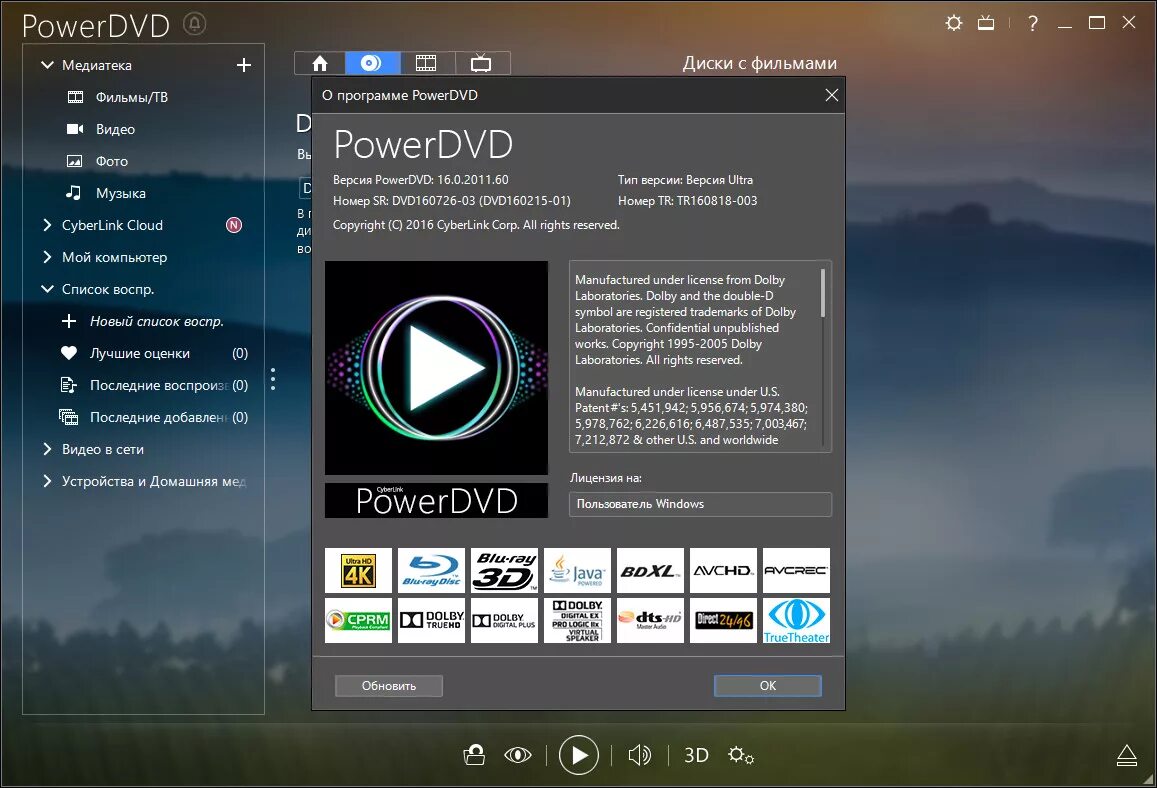Image resolution: width=1157 pixels, height=788 pixels.
Task: Click the CPRM logo
Action: pyautogui.click(x=359, y=621)
